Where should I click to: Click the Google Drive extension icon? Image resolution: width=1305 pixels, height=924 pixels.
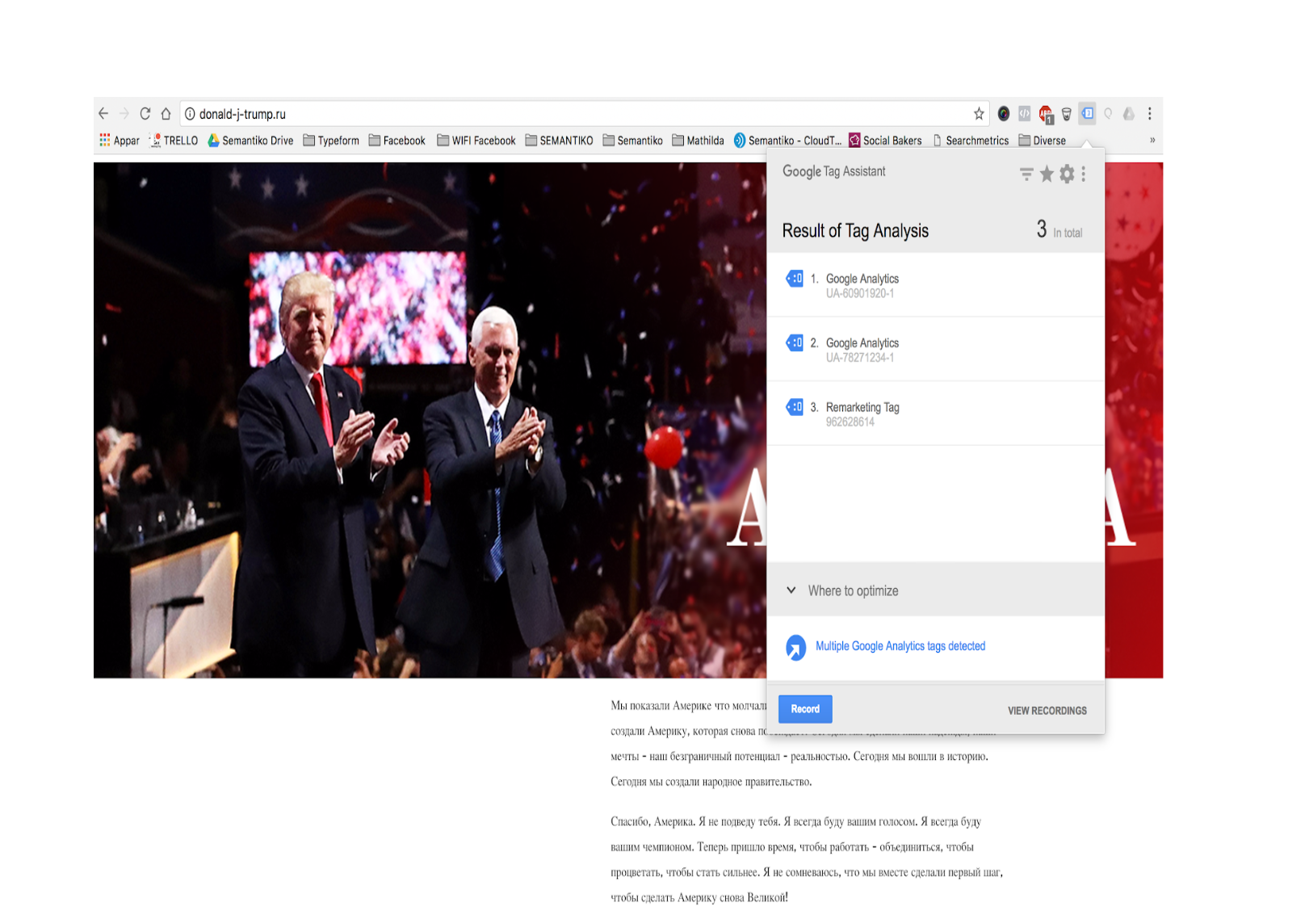pos(1129,114)
